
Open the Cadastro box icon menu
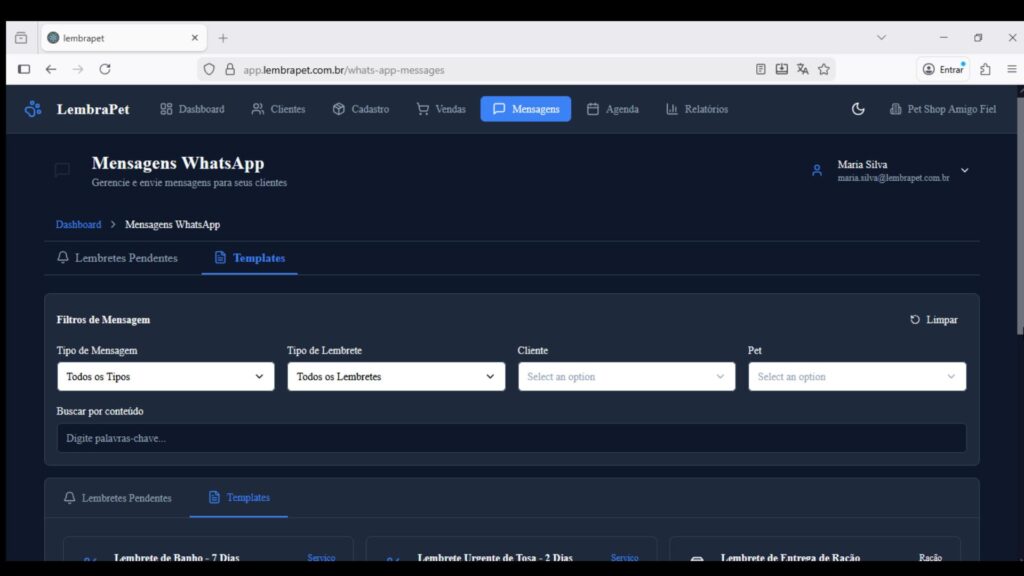pos(360,109)
